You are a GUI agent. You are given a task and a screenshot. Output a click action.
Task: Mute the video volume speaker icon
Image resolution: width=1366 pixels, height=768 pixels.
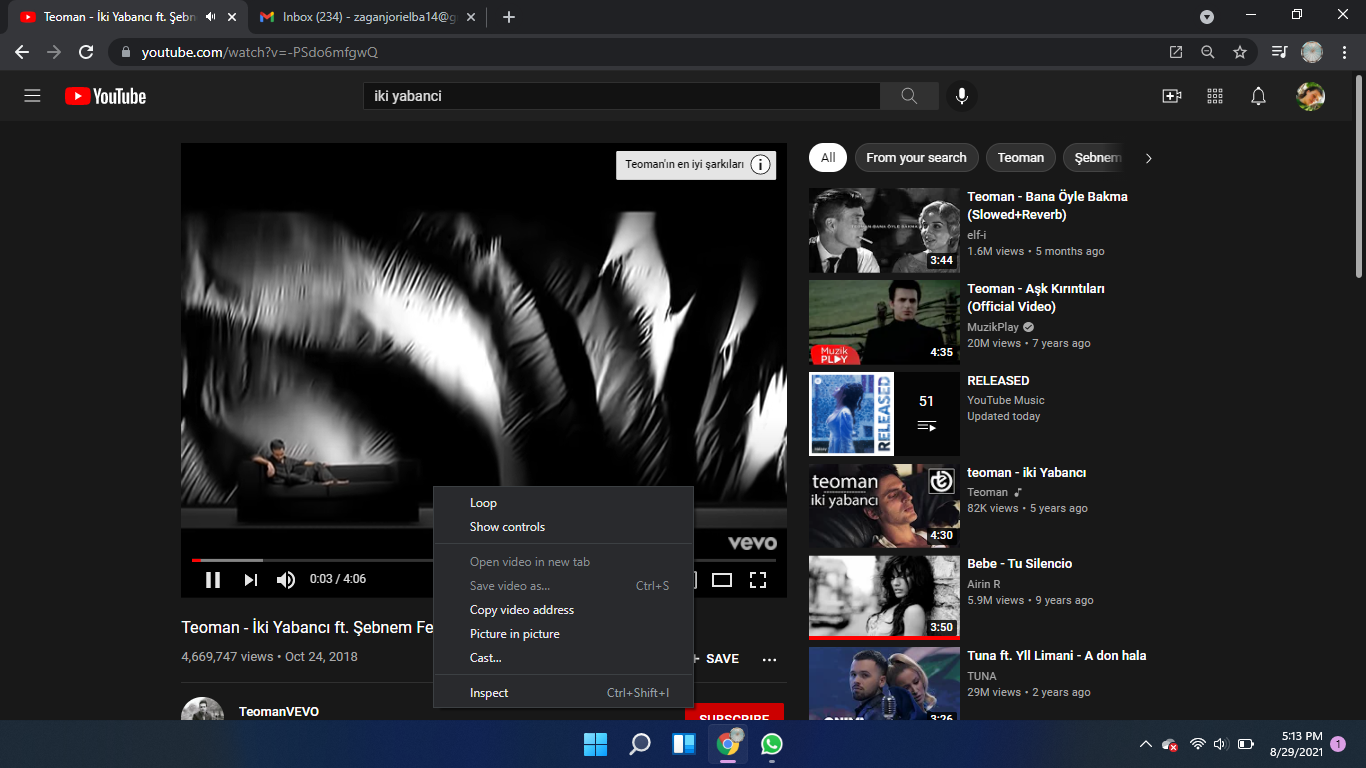286,580
